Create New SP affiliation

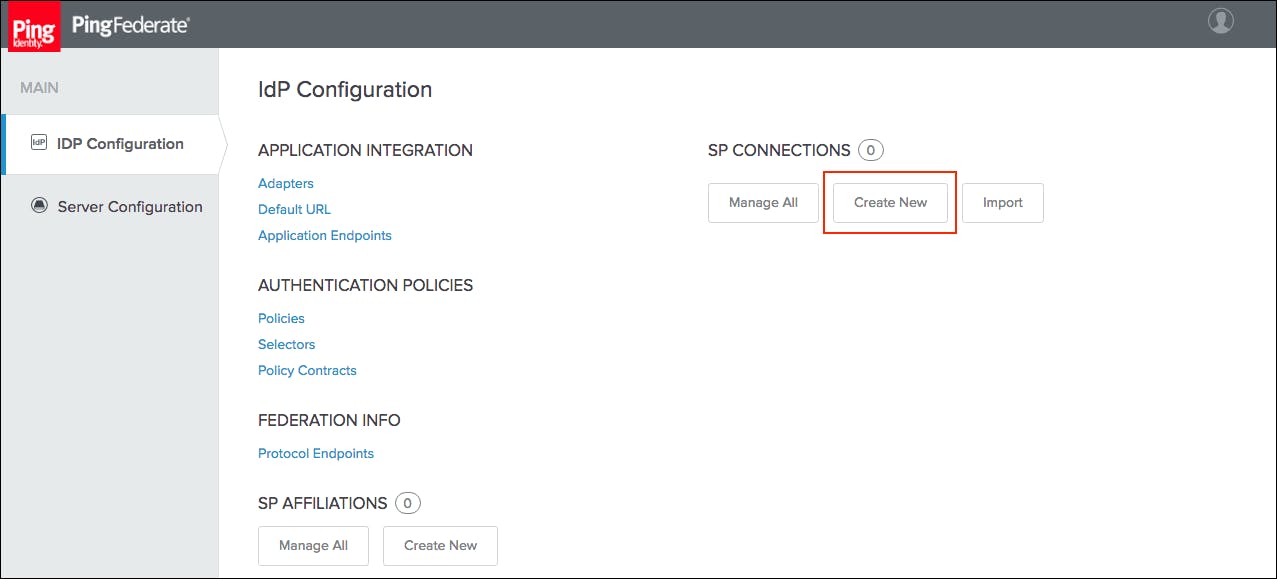[x=440, y=546]
